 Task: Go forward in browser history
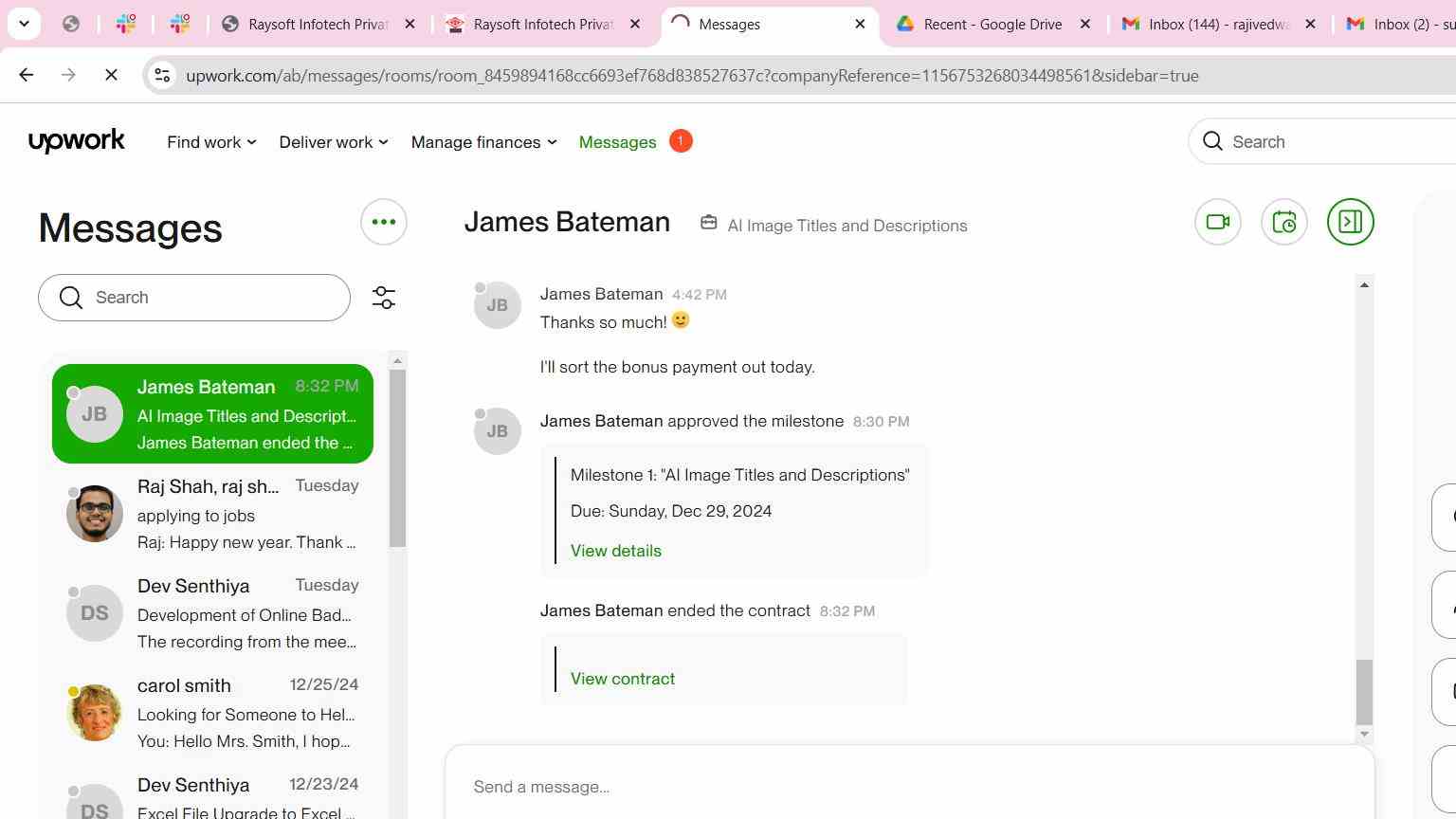click(68, 75)
